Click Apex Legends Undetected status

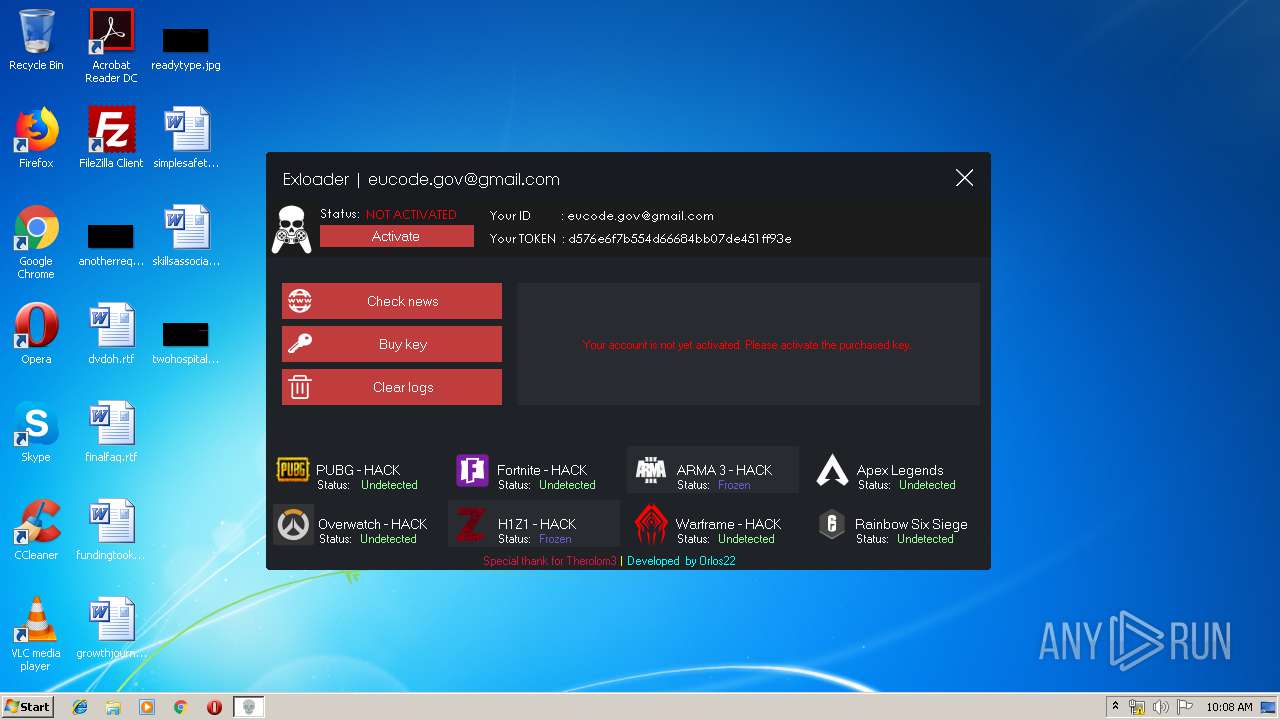pyautogui.click(x=927, y=485)
